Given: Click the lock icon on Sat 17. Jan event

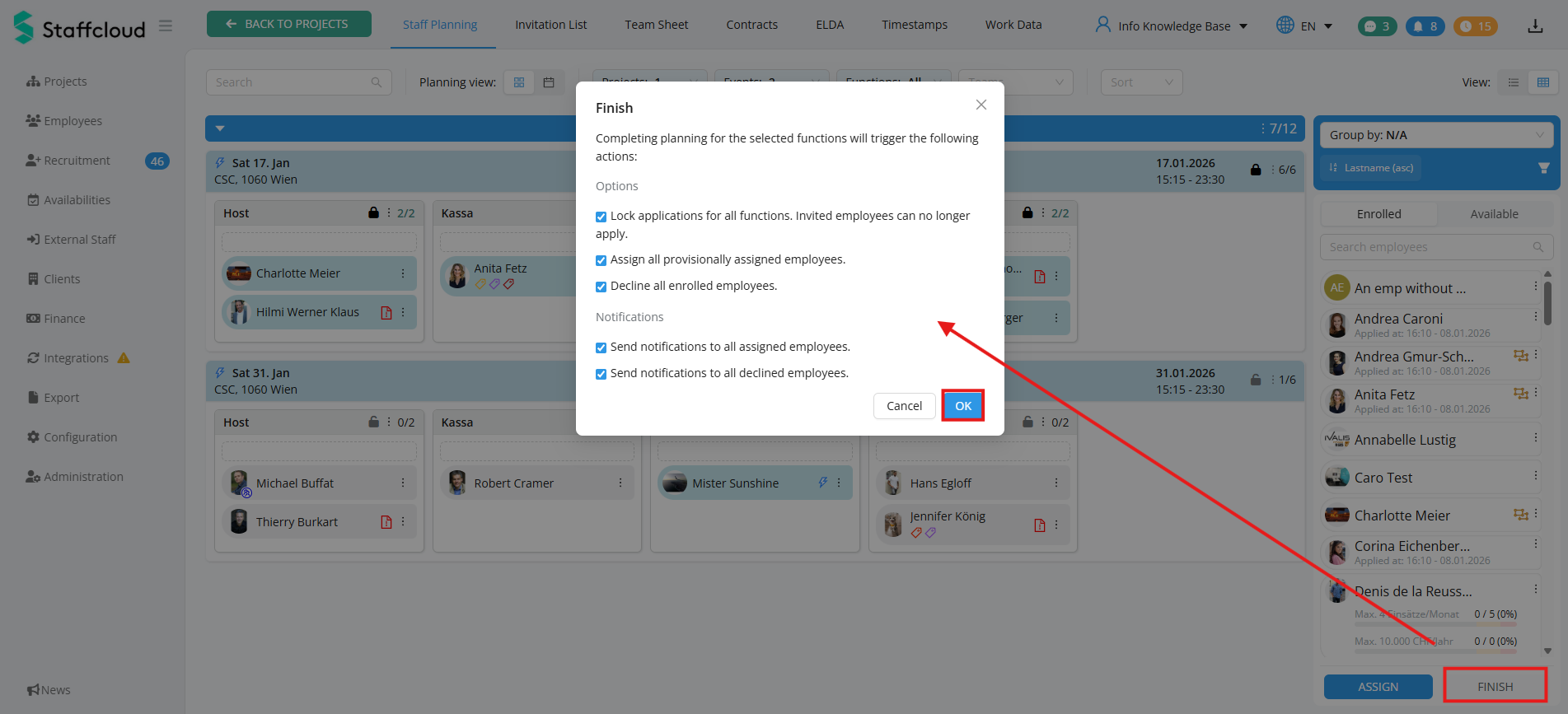Looking at the screenshot, I should [x=1256, y=170].
